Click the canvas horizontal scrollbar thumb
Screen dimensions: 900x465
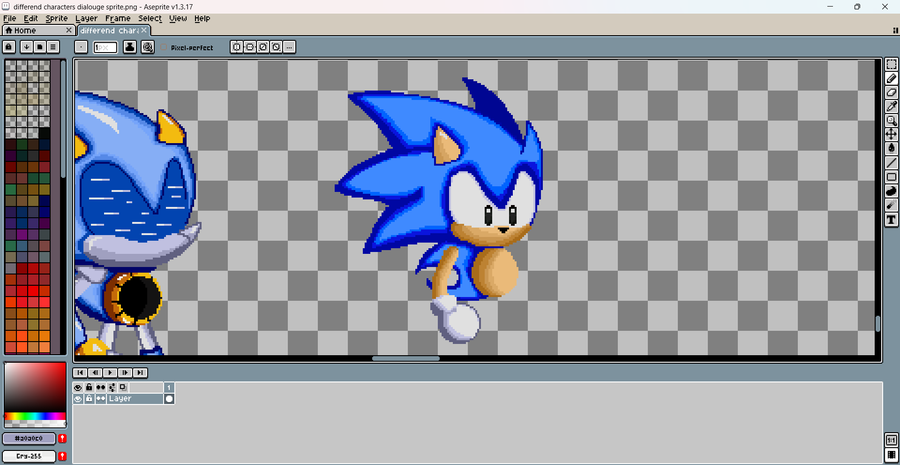point(406,358)
